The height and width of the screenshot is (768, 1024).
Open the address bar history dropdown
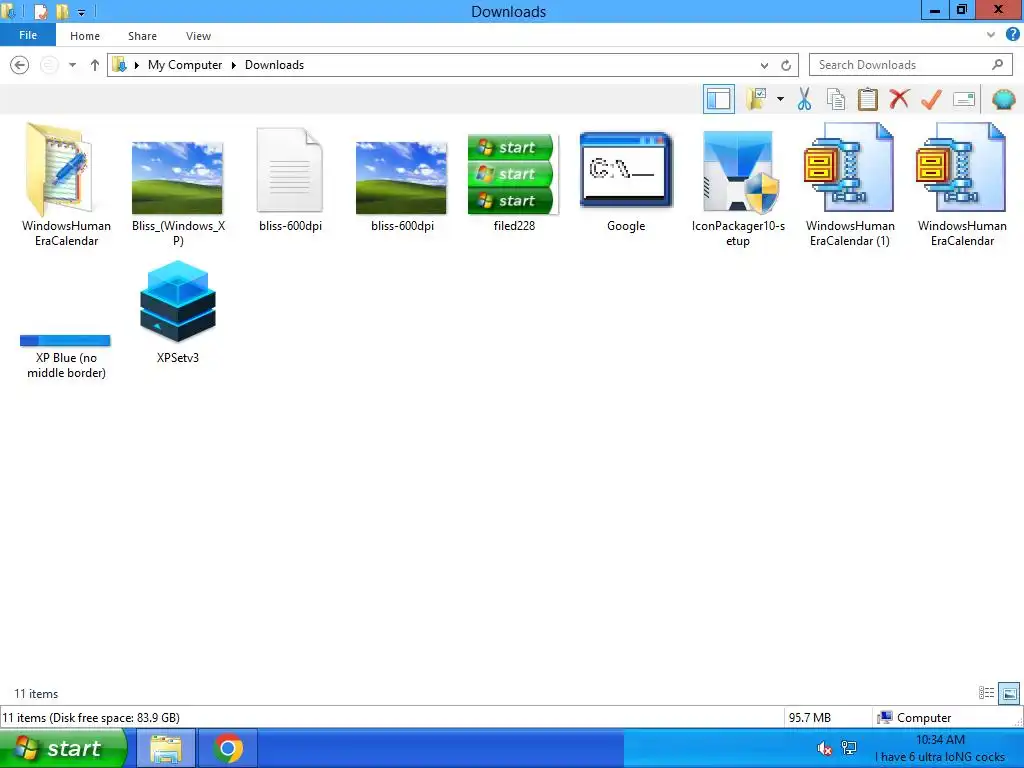(764, 65)
